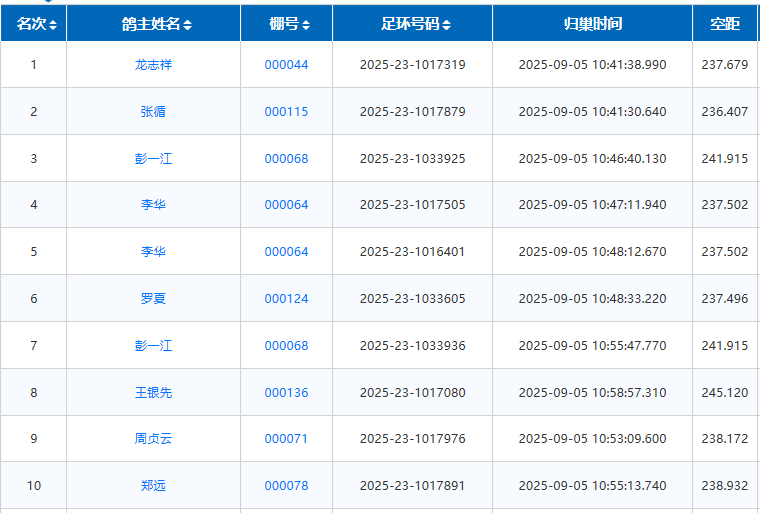Select owner name 周贞云
This screenshot has width=760, height=513.
[x=153, y=439]
